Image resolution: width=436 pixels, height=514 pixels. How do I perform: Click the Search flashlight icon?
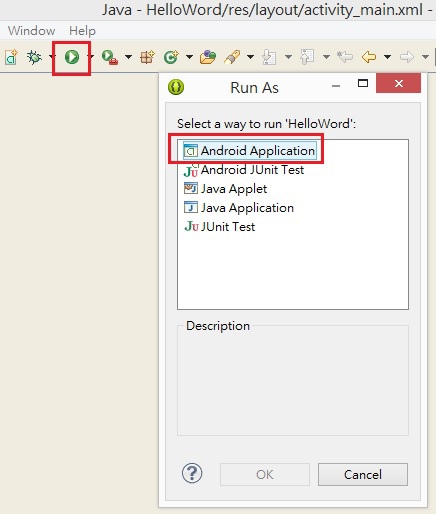pos(232,57)
